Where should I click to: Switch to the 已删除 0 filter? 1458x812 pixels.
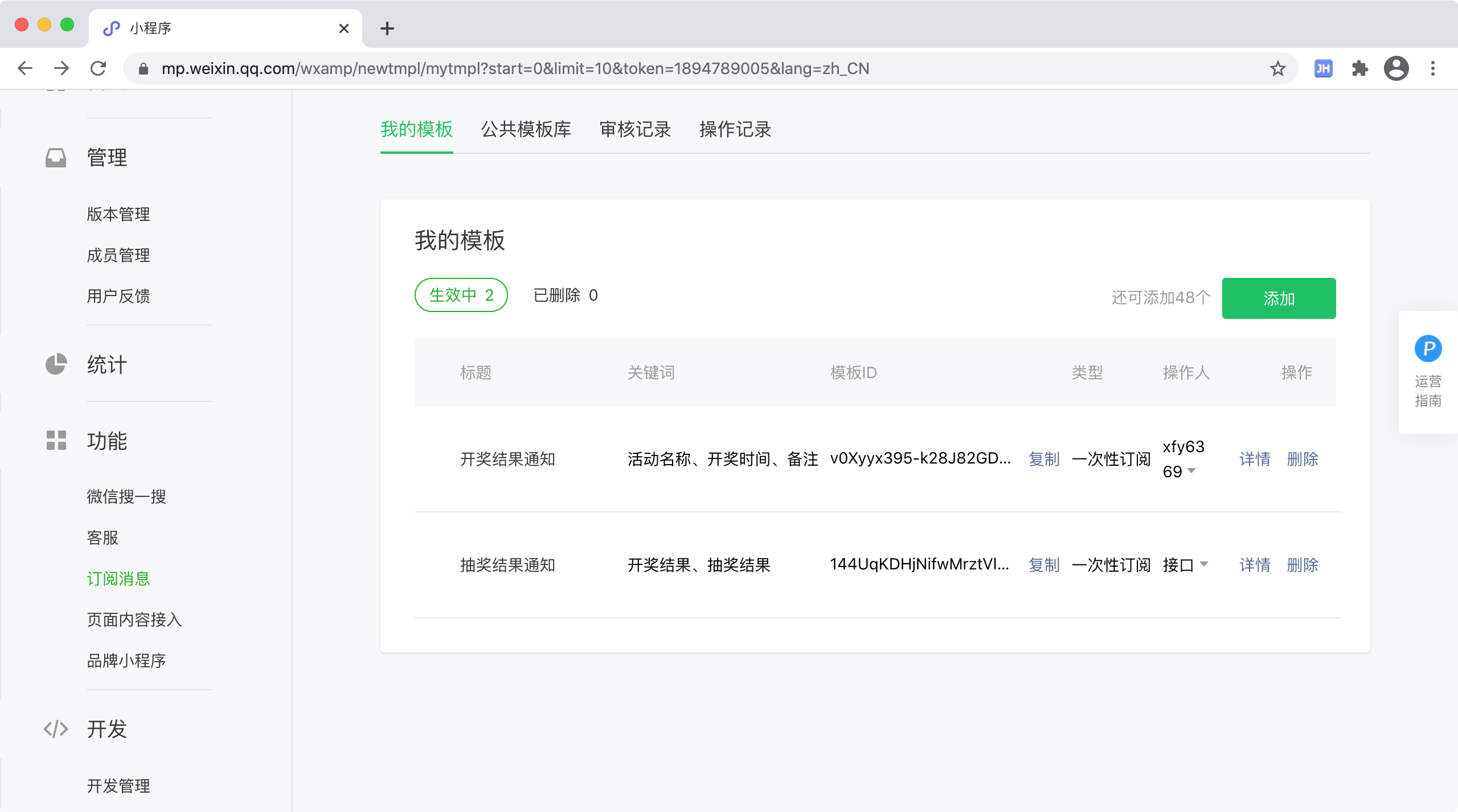pyautogui.click(x=565, y=295)
